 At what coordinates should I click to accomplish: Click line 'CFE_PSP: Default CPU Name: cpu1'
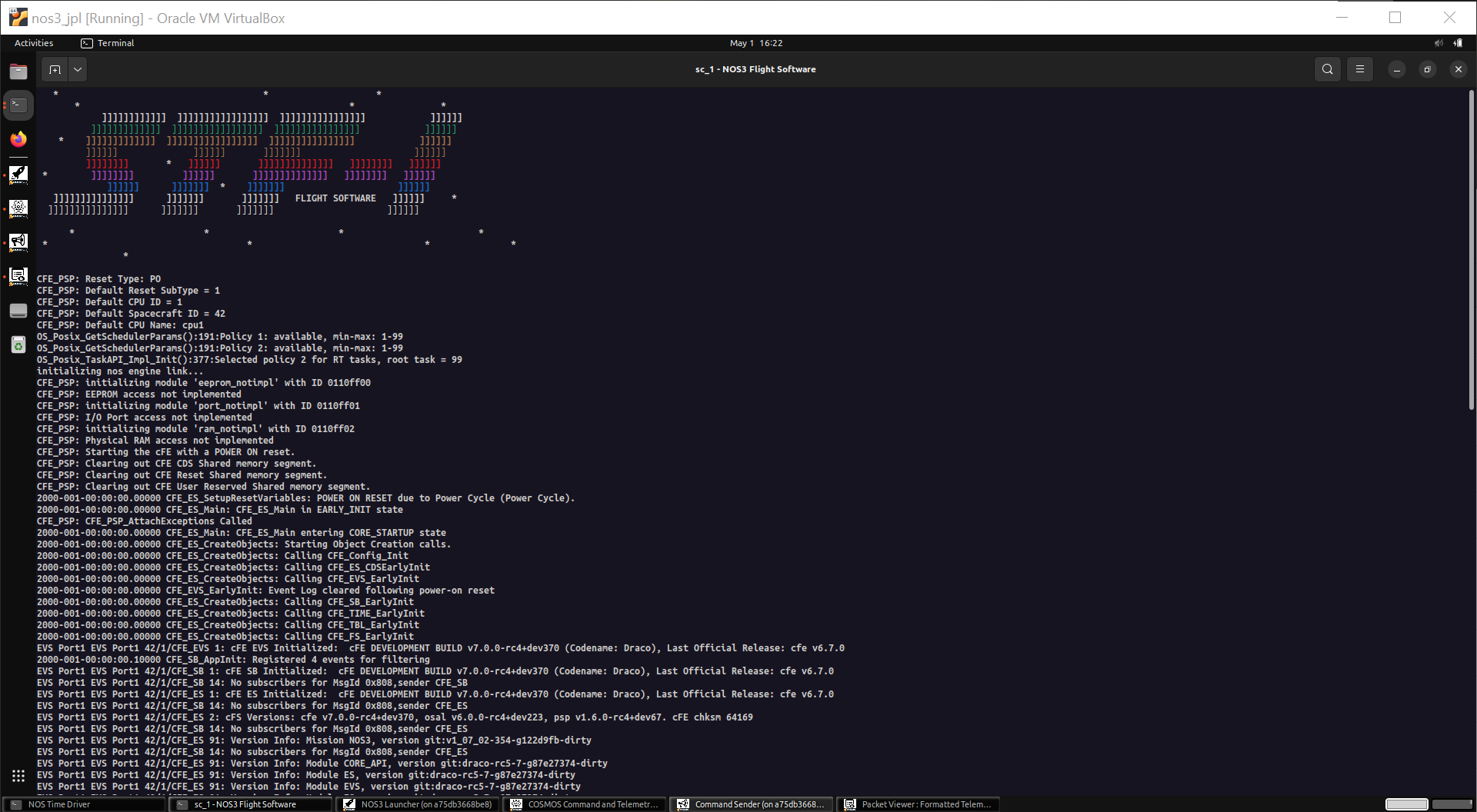point(120,325)
